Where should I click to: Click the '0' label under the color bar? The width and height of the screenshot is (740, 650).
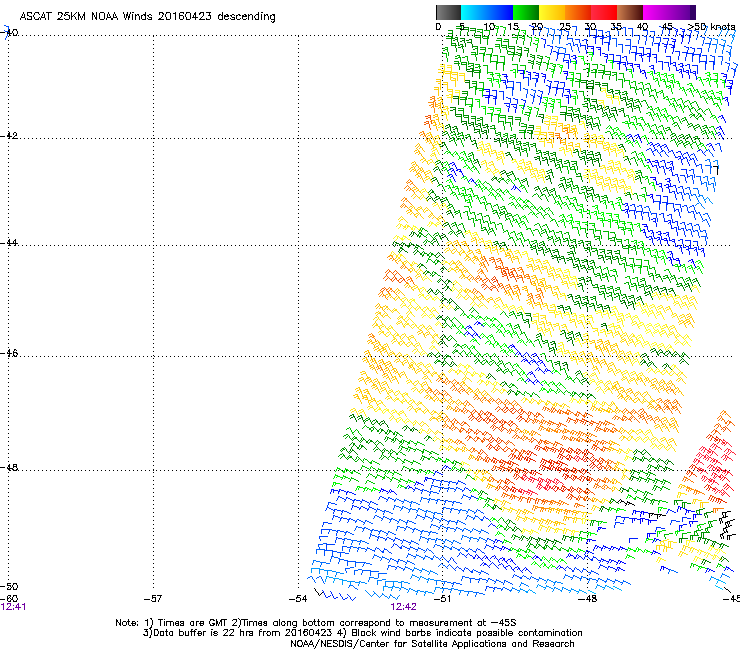[x=438, y=26]
